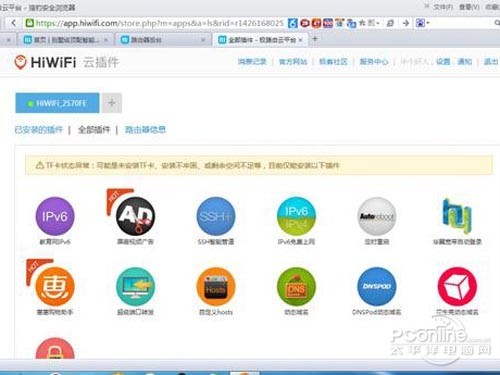Switch to the installed plugins tab
Image resolution: width=500 pixels, height=375 pixels.
pyautogui.click(x=39, y=130)
